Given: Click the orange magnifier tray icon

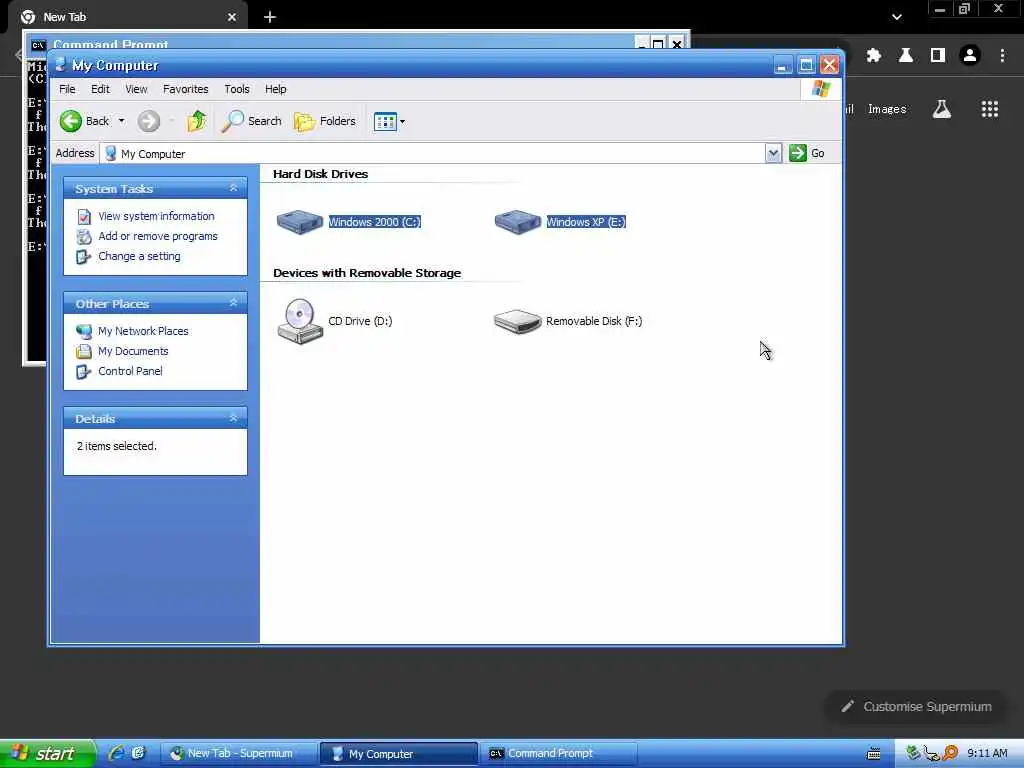Looking at the screenshot, I should 950,753.
